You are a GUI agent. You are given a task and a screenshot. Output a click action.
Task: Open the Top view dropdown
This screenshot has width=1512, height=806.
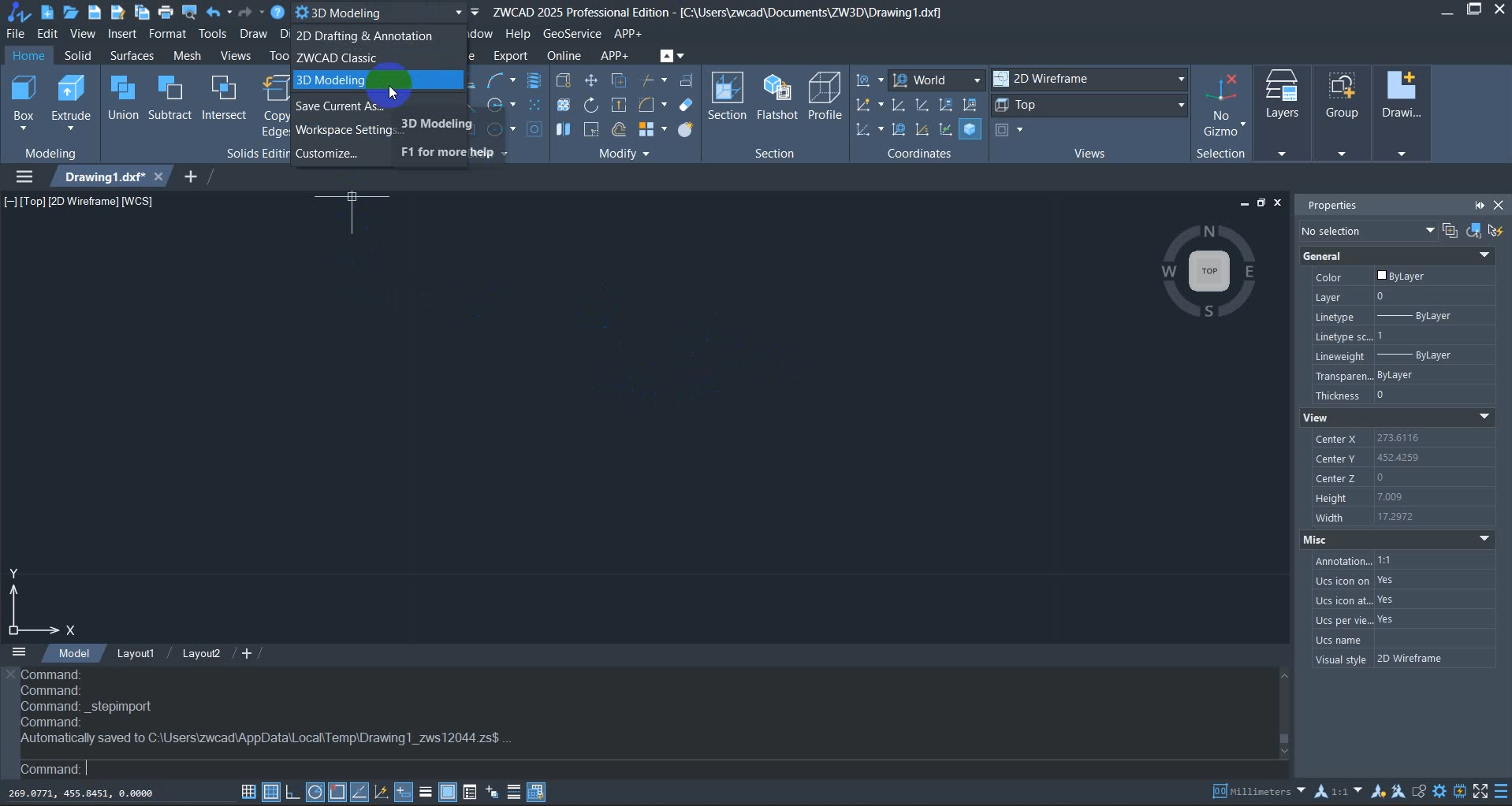pos(1089,105)
